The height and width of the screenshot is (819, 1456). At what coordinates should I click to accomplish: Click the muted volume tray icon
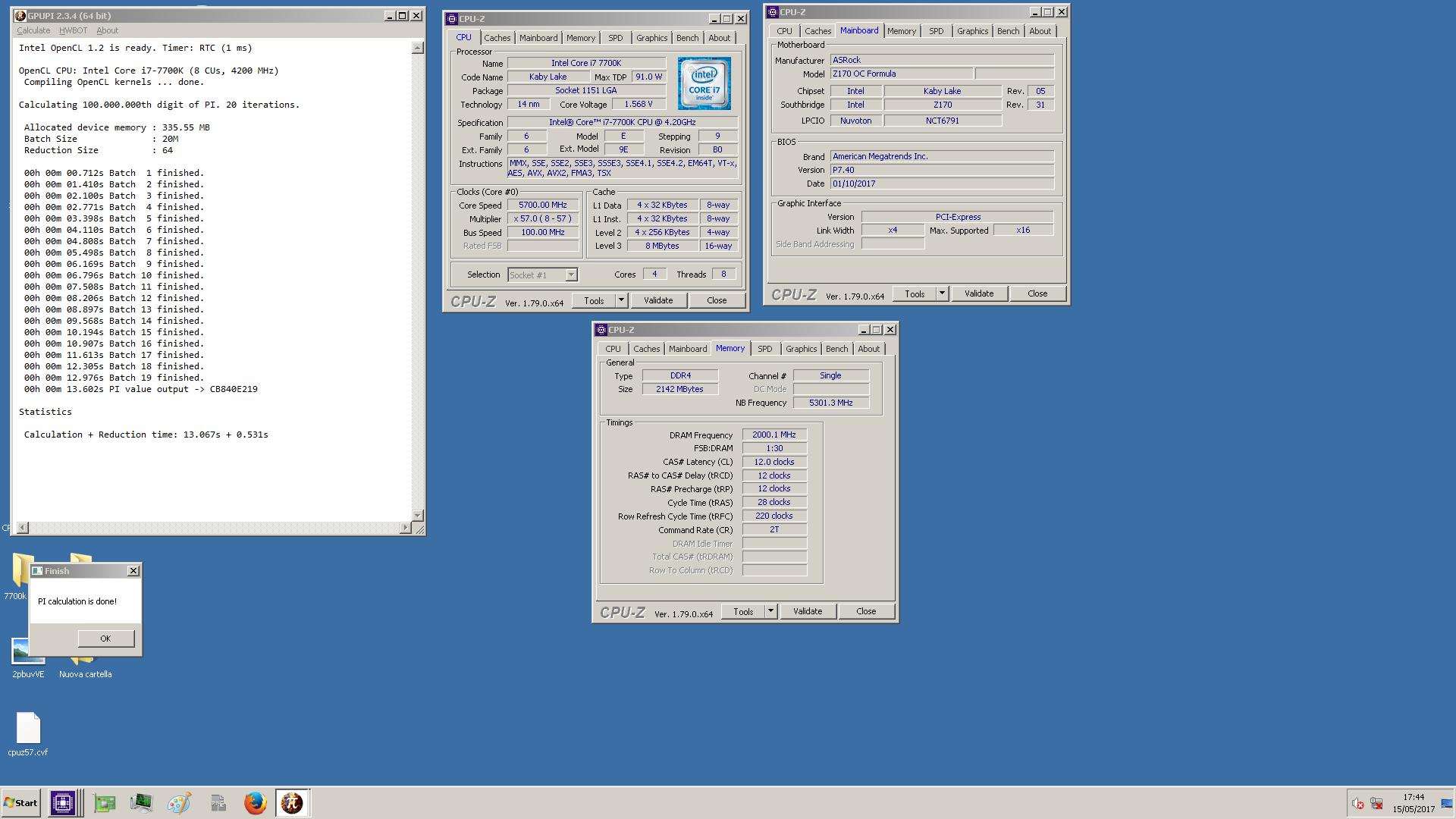coord(1357,803)
